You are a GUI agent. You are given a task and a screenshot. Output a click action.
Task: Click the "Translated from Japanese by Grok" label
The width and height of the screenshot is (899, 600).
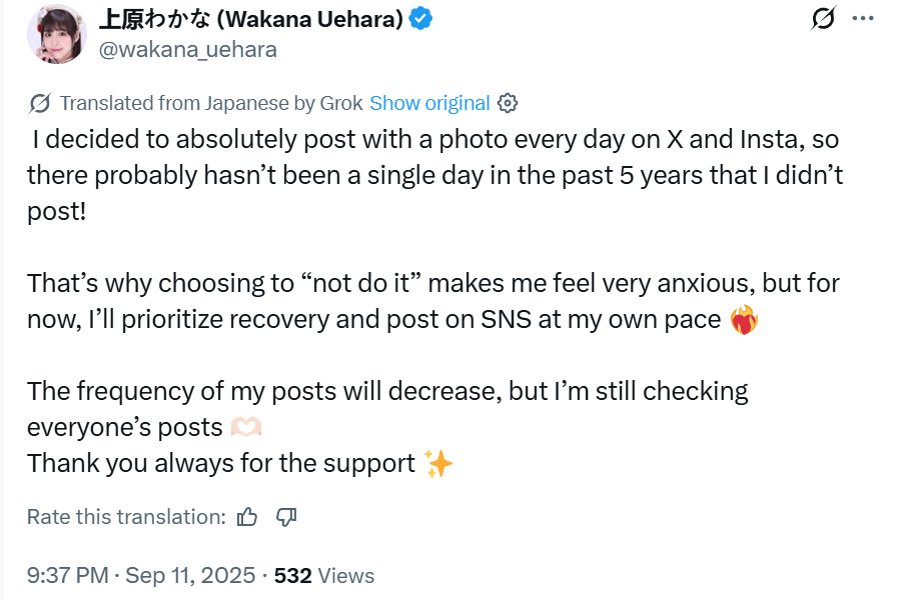click(x=212, y=103)
